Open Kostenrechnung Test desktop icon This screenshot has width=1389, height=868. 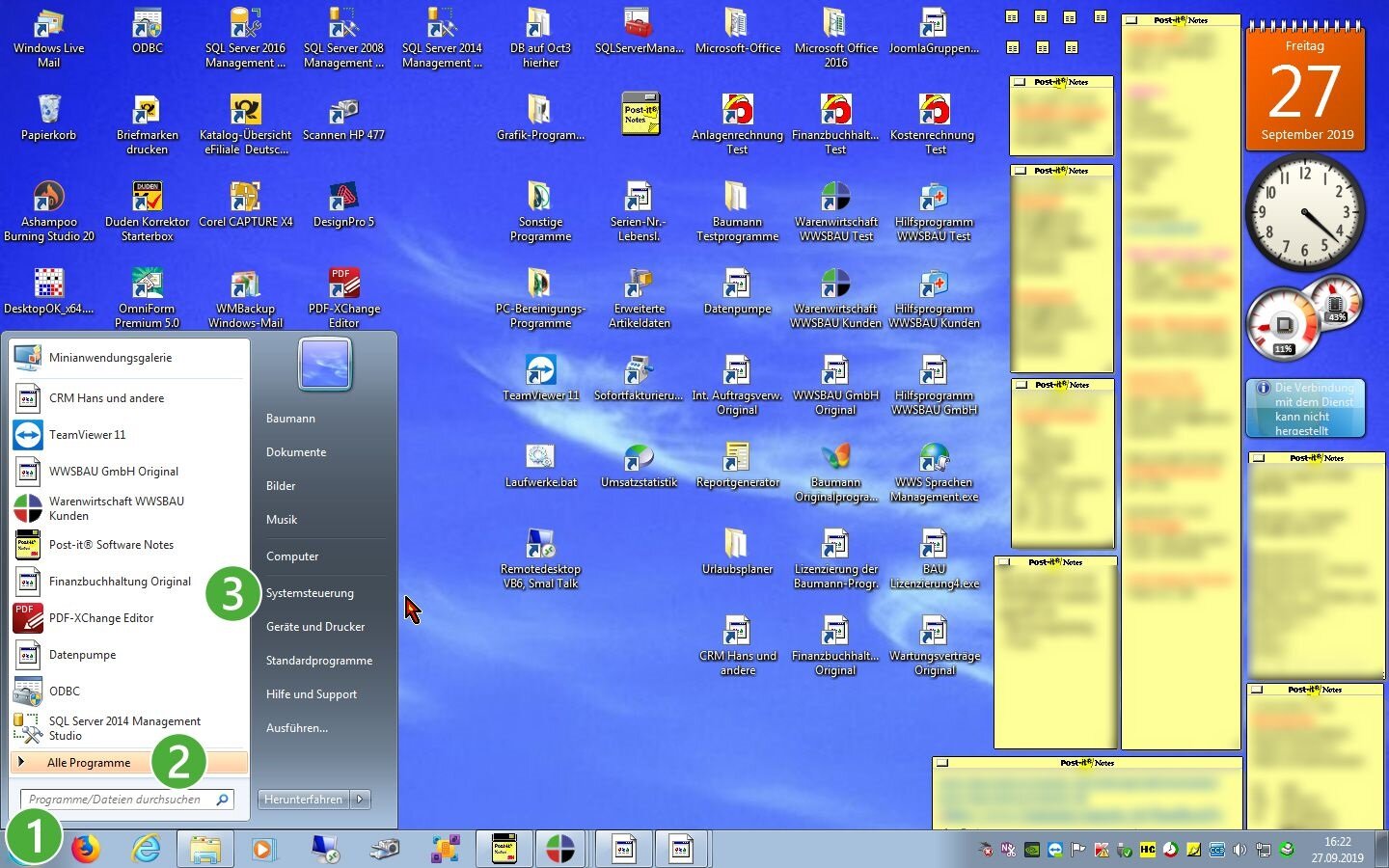(x=933, y=125)
